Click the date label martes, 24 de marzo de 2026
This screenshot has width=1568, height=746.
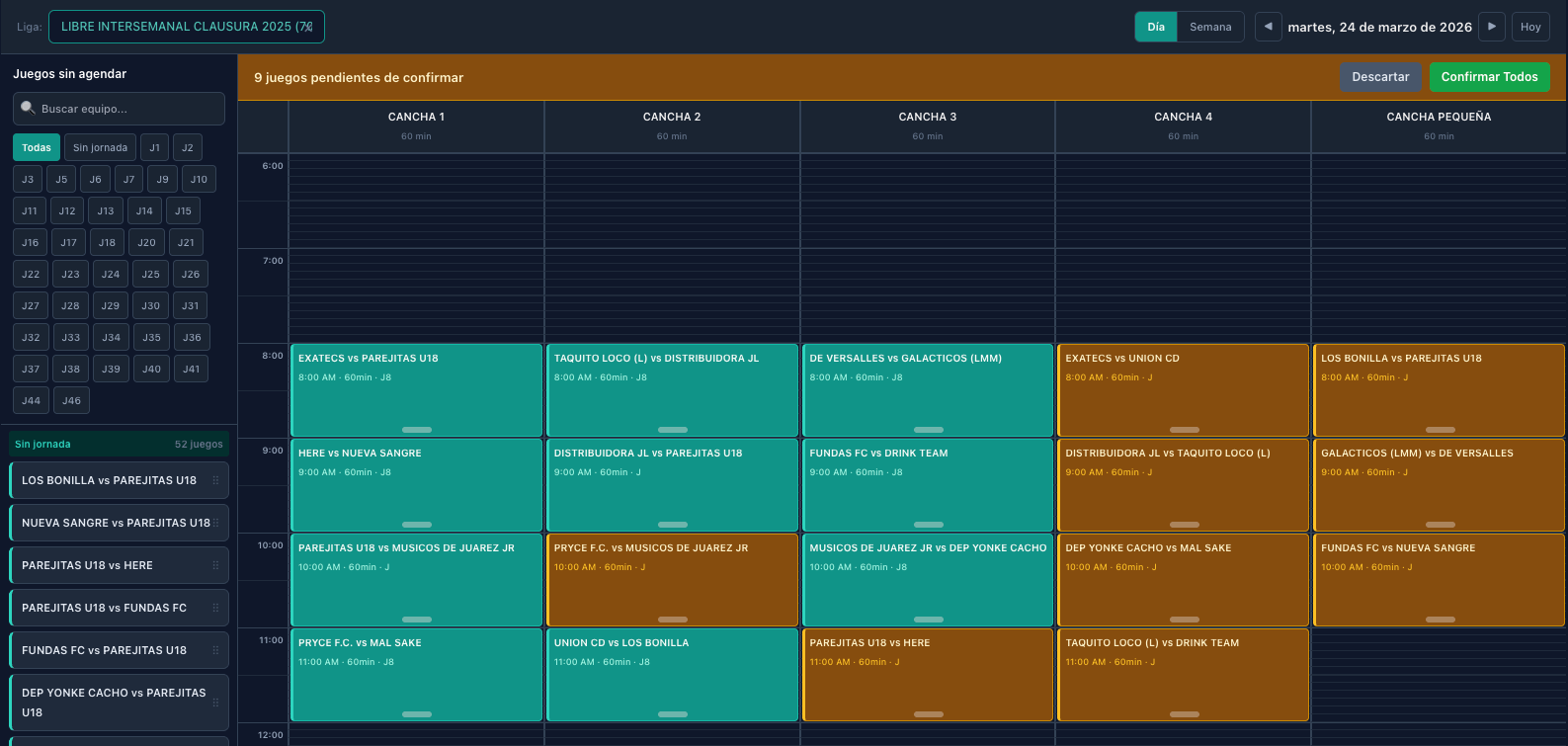click(1379, 27)
